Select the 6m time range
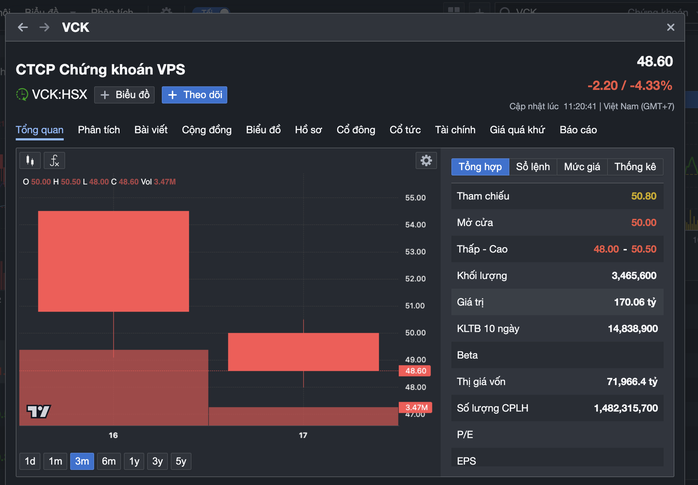Viewport: 698px width, 485px height. [108, 461]
